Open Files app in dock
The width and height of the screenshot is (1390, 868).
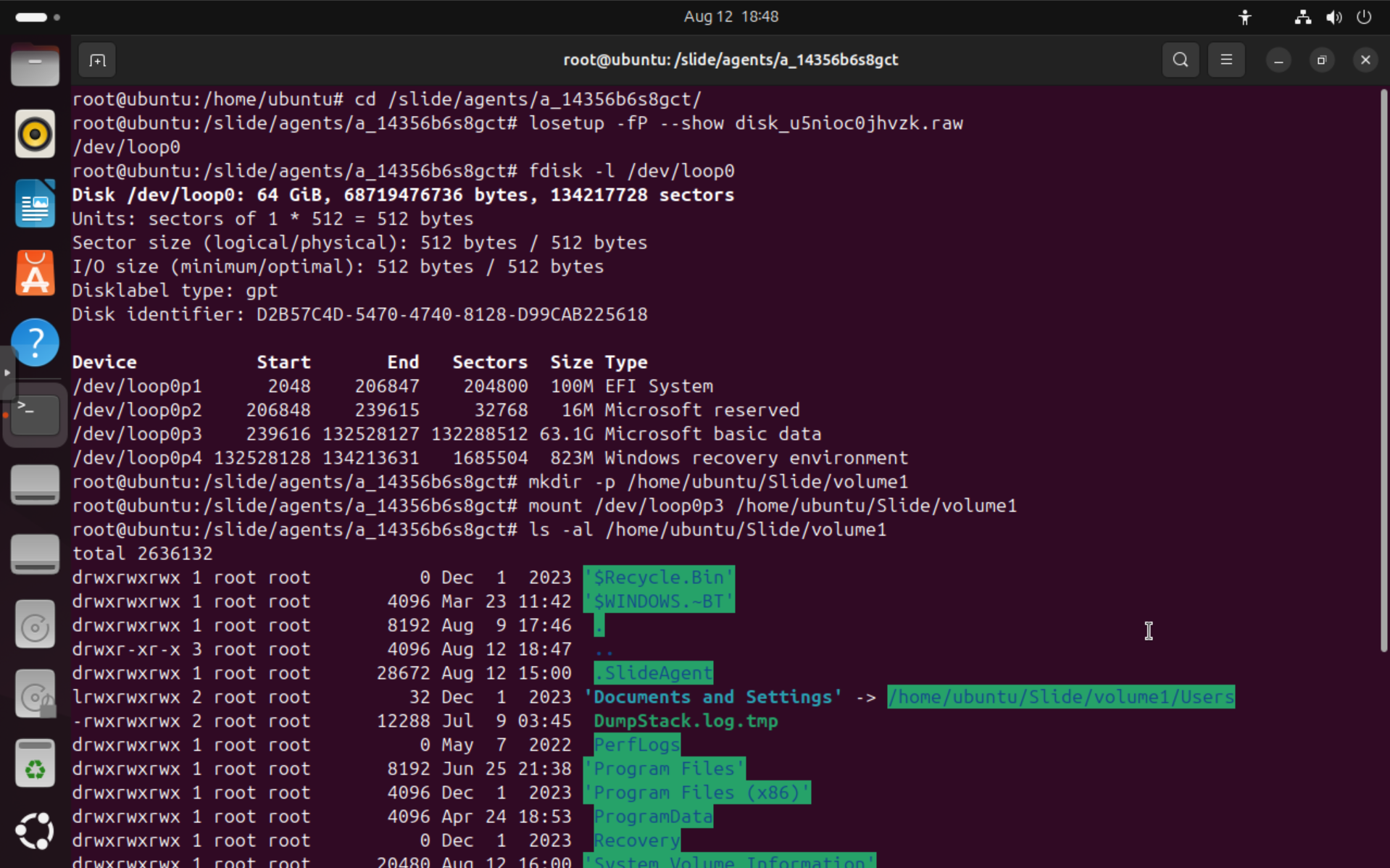click(35, 65)
